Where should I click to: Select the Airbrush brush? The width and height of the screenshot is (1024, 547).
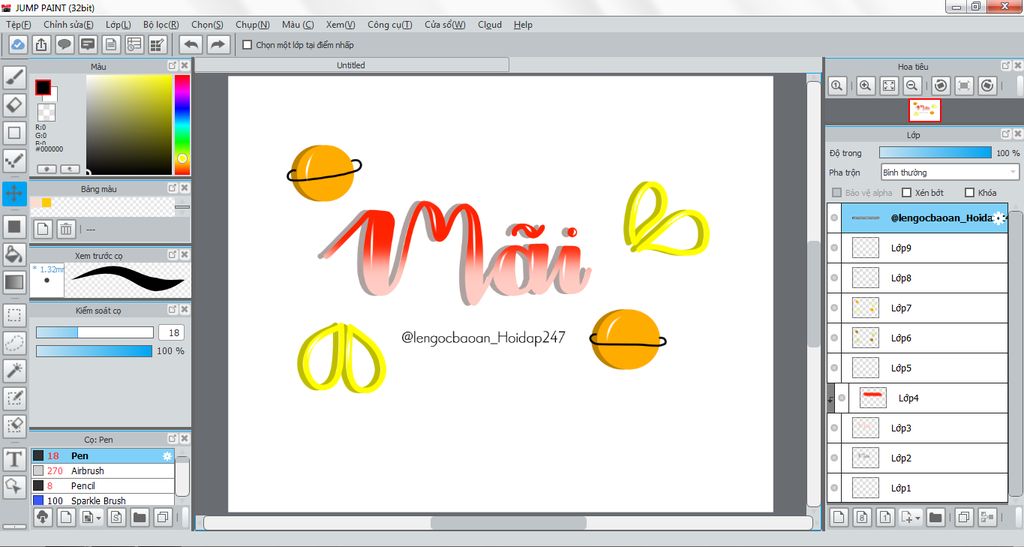103,471
